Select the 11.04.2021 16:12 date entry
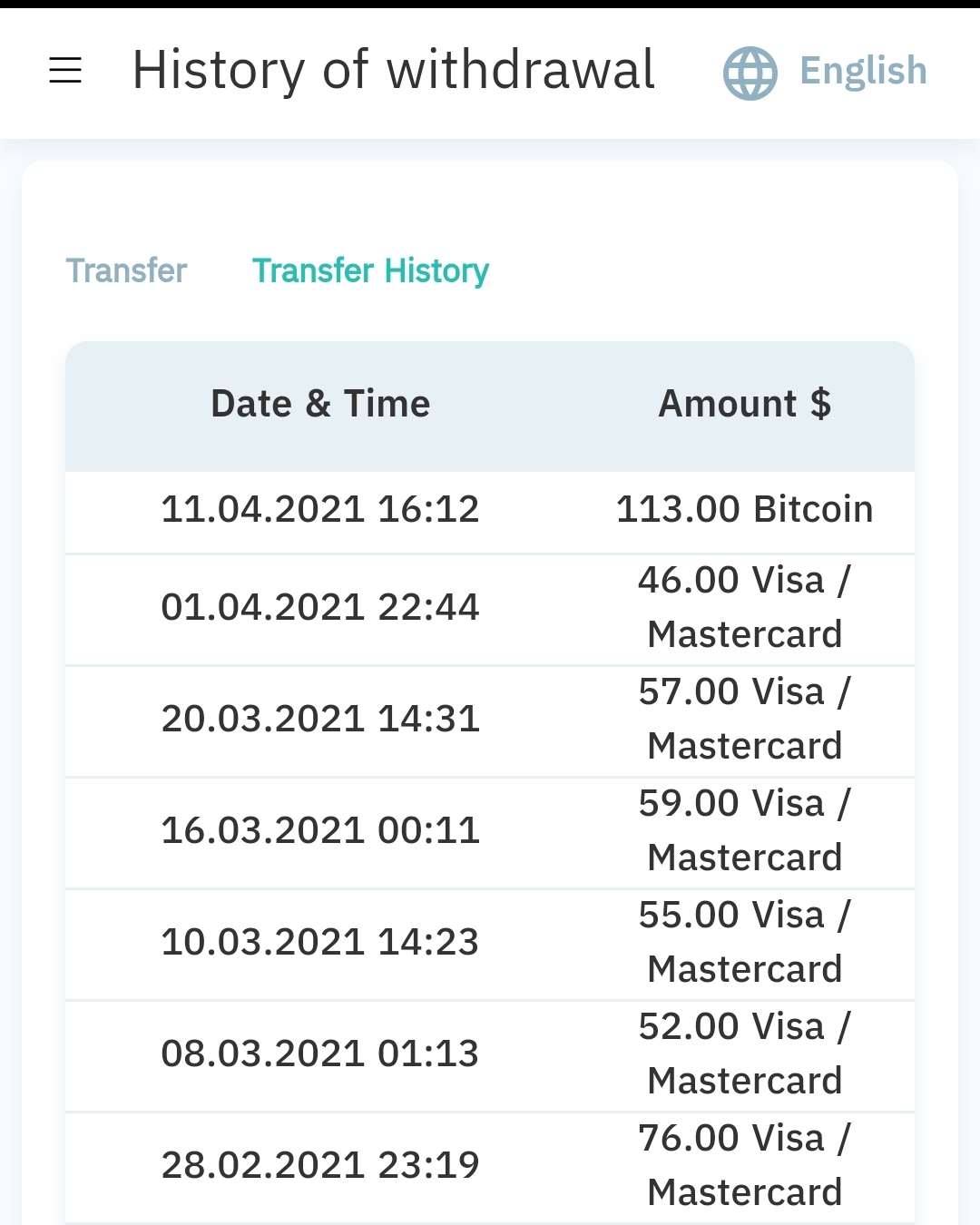 coord(320,509)
